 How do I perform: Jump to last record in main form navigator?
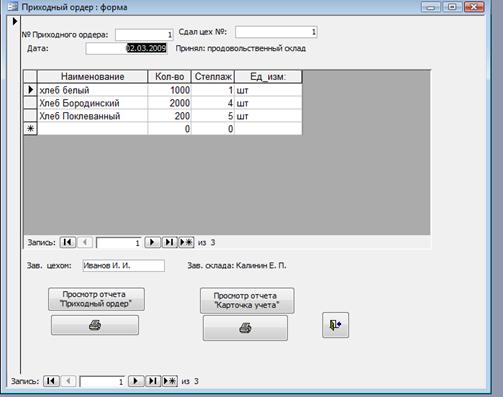tap(153, 381)
